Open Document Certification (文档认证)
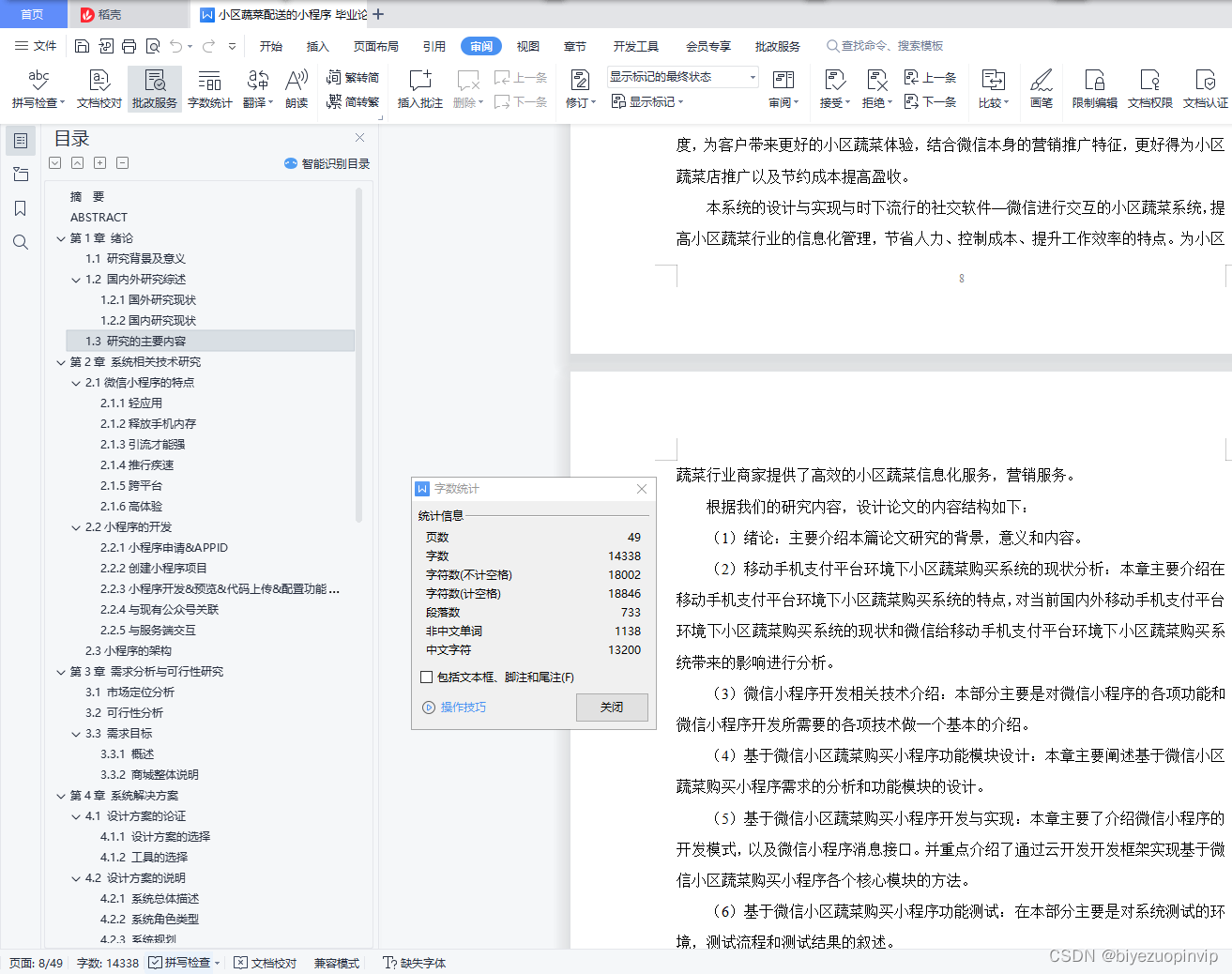 (1205, 89)
